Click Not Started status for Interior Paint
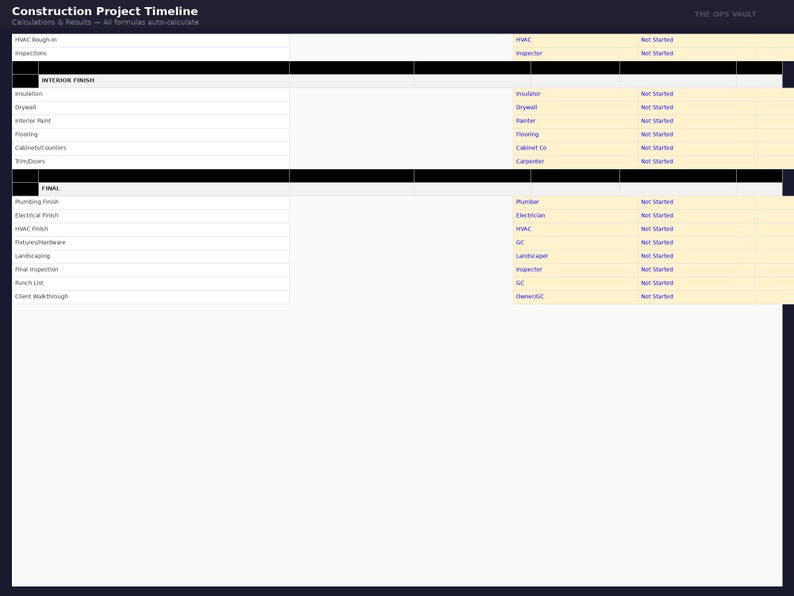The height and width of the screenshot is (596, 794). coord(696,121)
